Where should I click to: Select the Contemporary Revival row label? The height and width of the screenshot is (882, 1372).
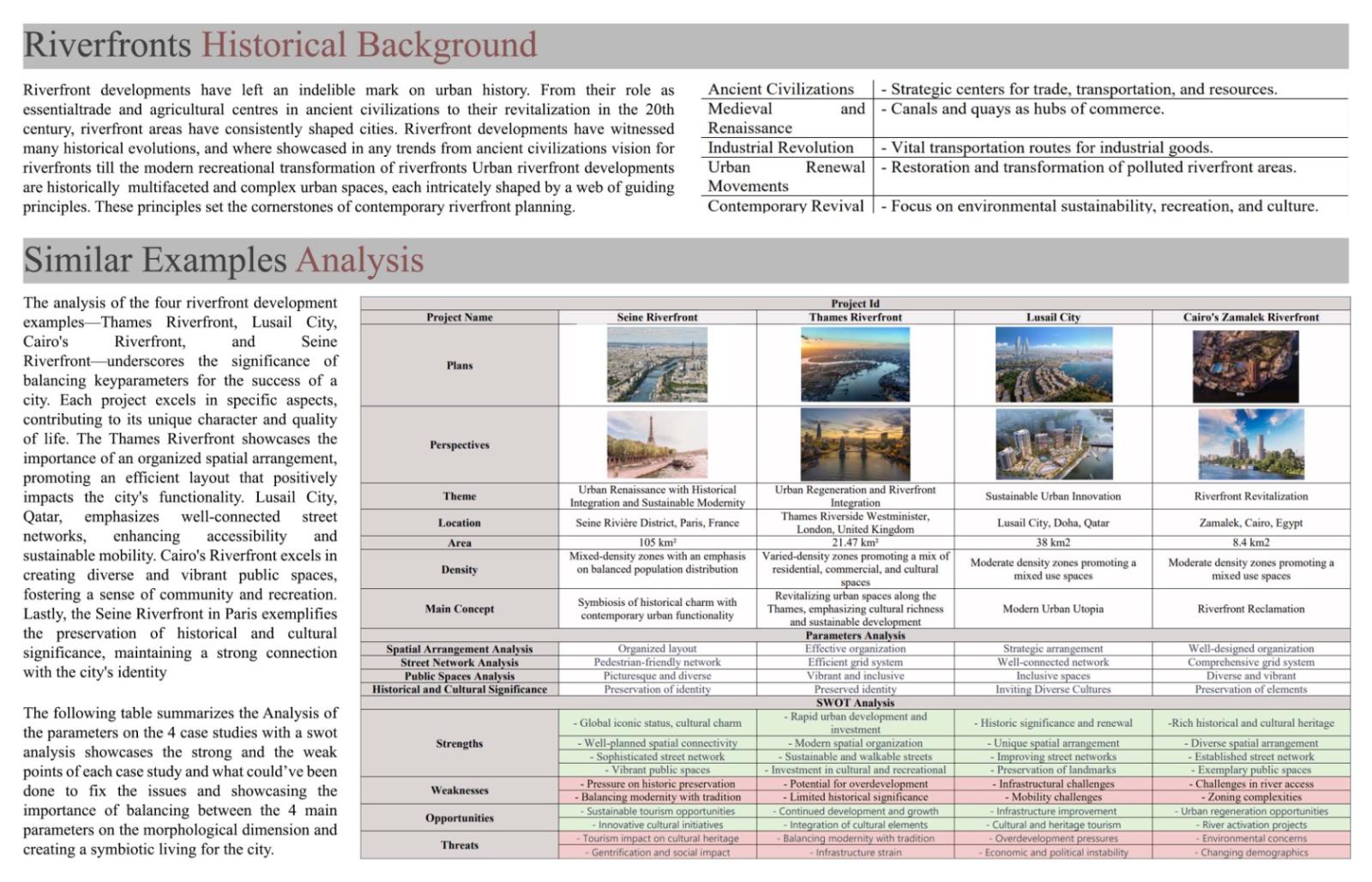[785, 206]
